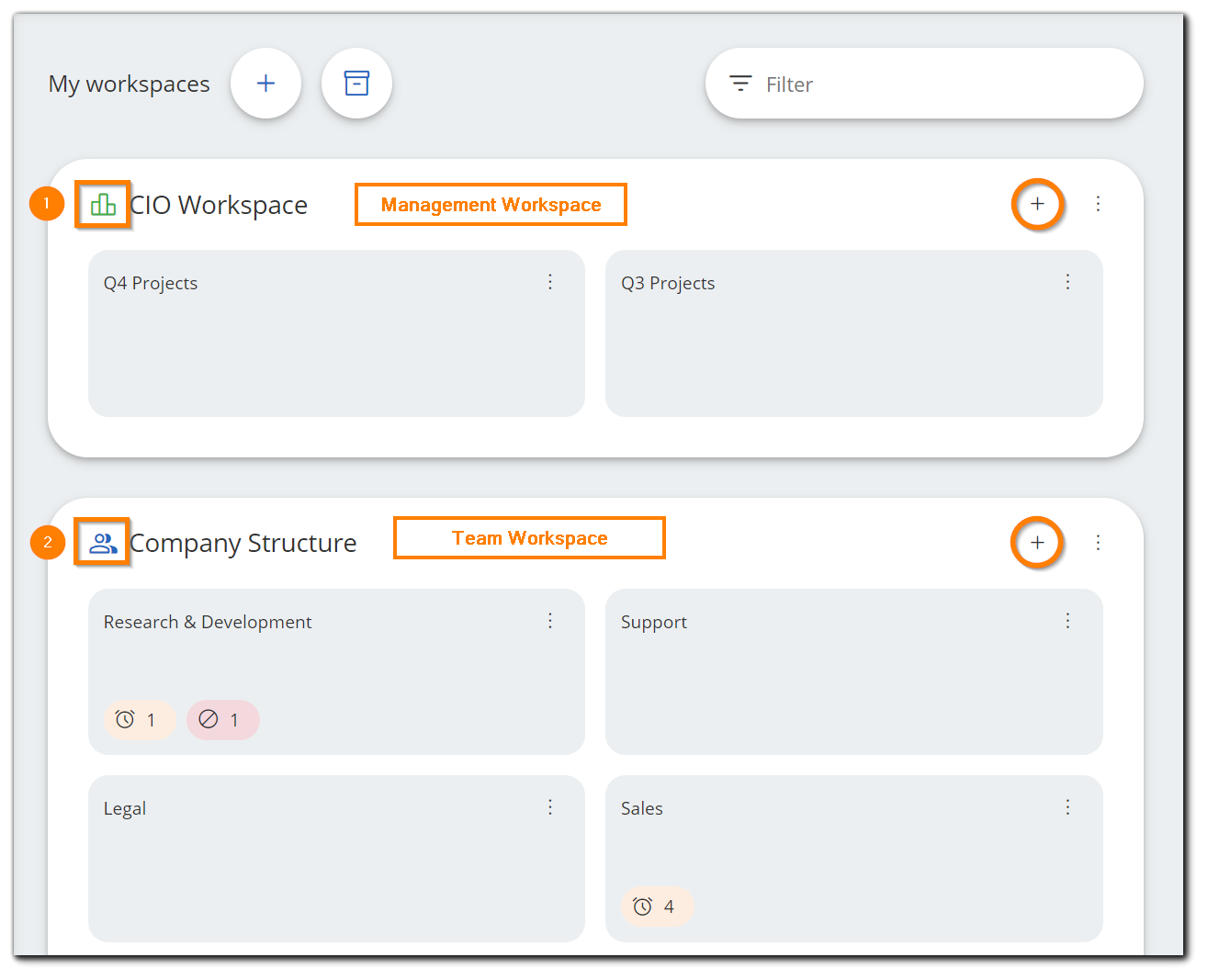This screenshot has width=1208, height=980.
Task: Click the filter icon in the Filter field
Action: pos(740,83)
